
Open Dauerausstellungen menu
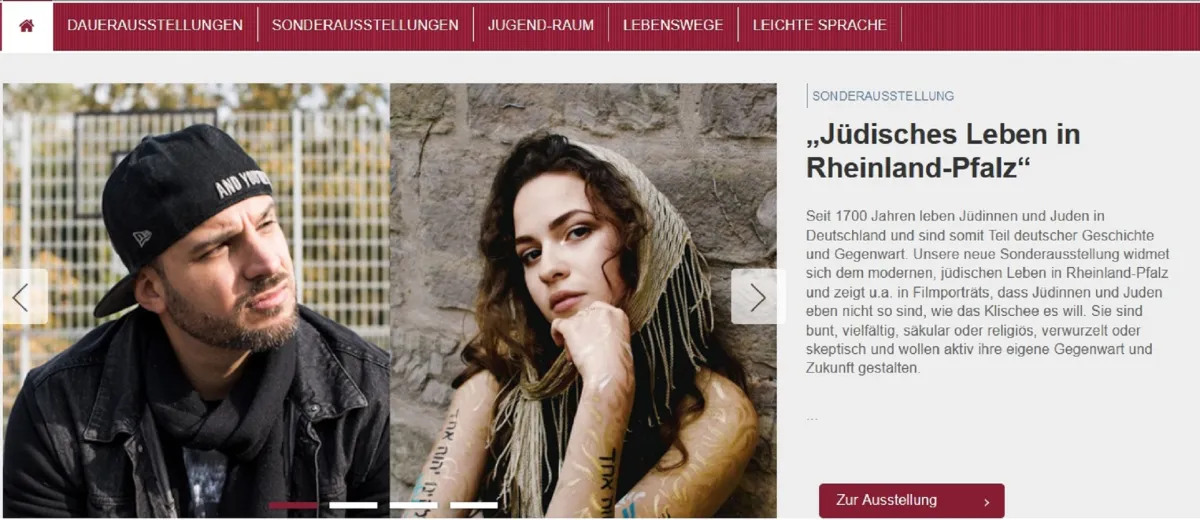pos(155,25)
